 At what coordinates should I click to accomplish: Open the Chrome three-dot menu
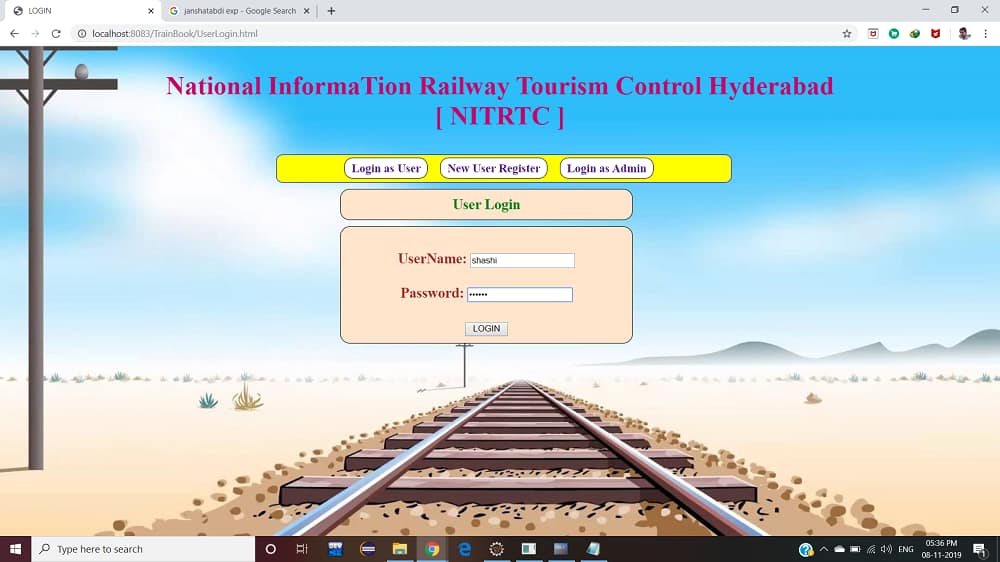point(984,33)
